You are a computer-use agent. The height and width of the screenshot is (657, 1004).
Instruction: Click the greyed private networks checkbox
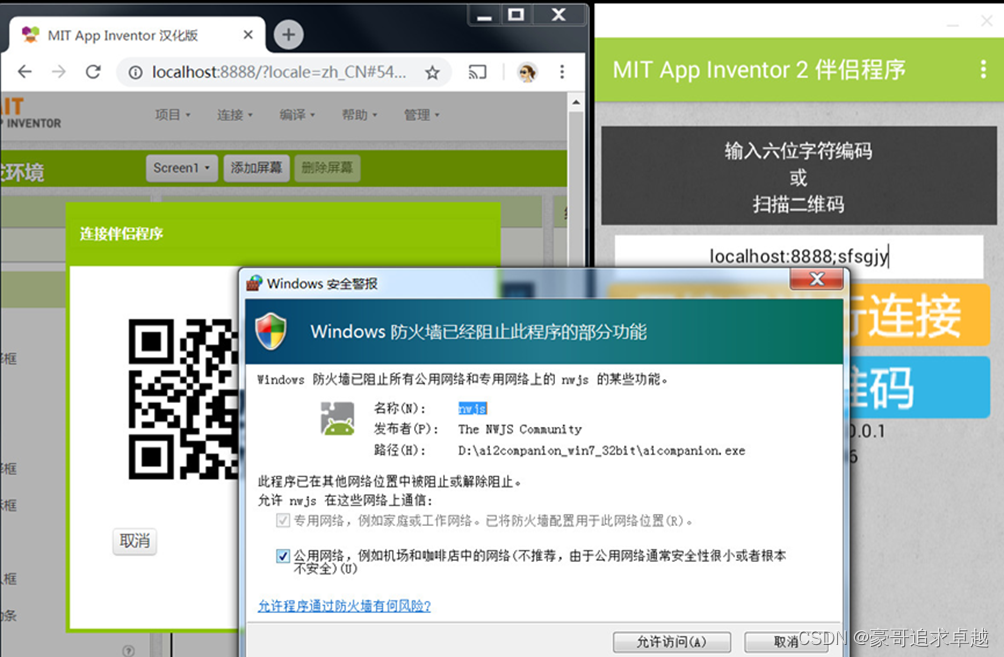point(282,521)
